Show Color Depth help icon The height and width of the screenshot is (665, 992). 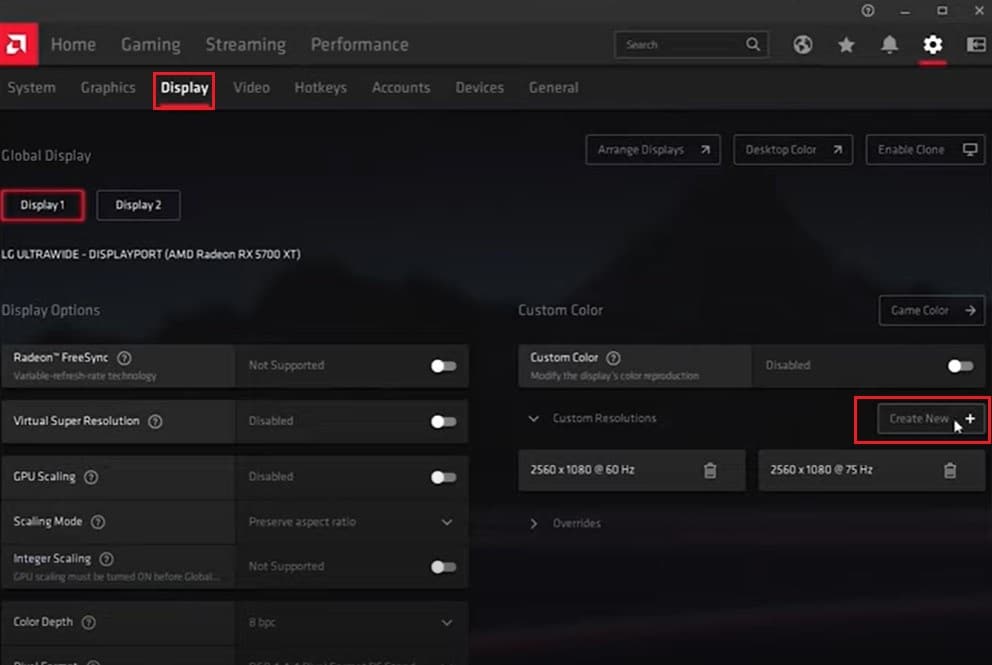point(89,623)
